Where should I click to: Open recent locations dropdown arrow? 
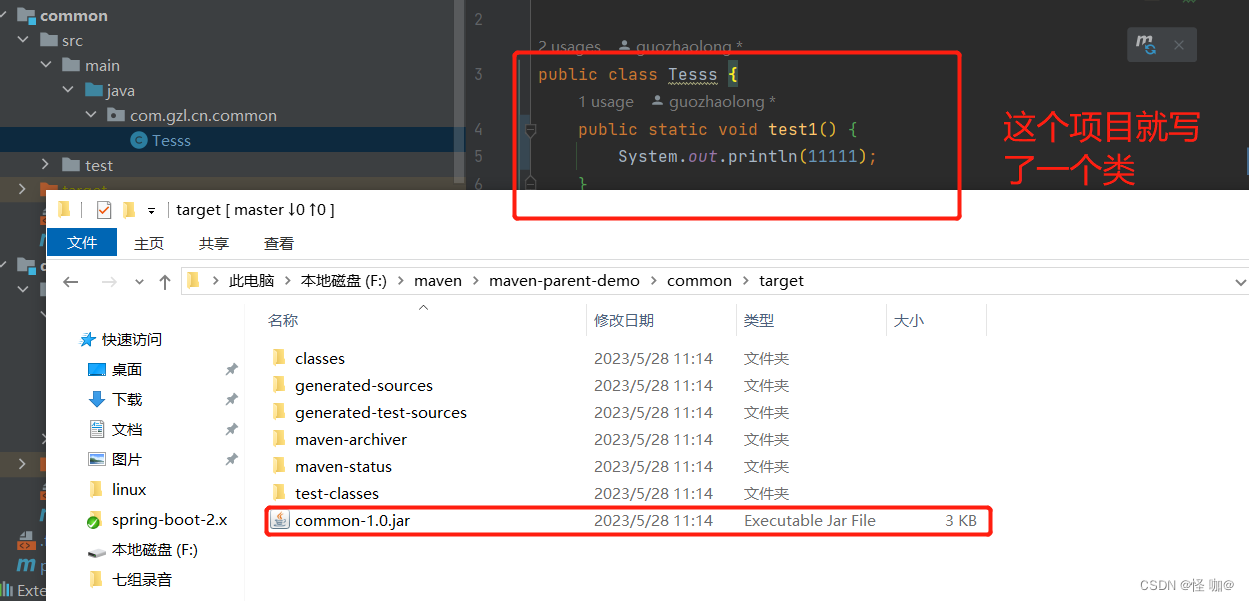139,282
